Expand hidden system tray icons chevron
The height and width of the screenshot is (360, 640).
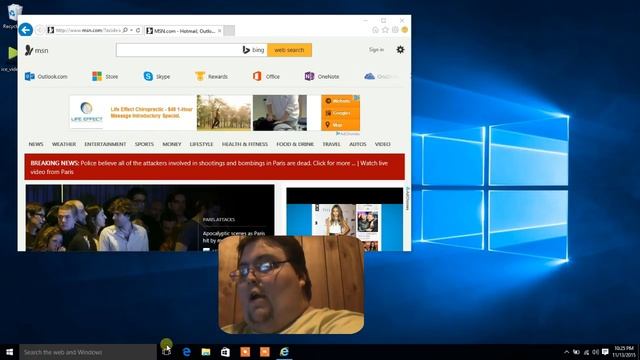(567, 352)
